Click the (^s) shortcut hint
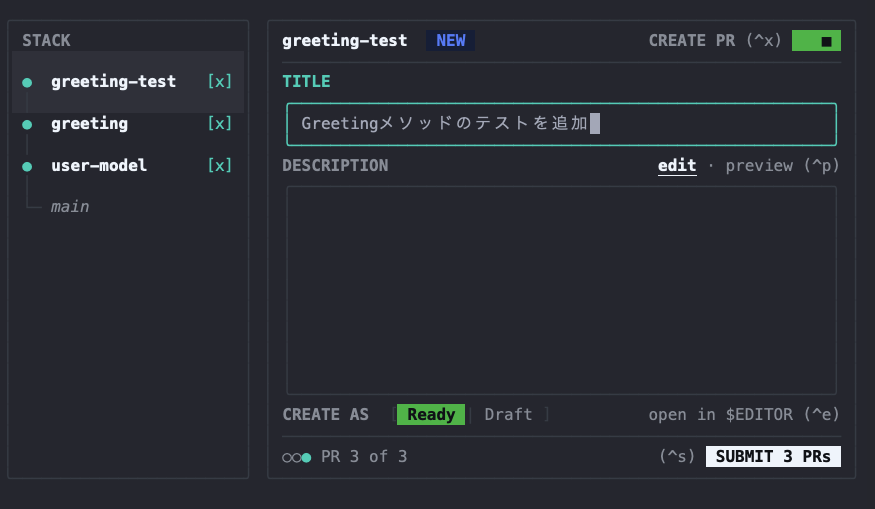Screen dimensions: 875x509 pos(677,457)
